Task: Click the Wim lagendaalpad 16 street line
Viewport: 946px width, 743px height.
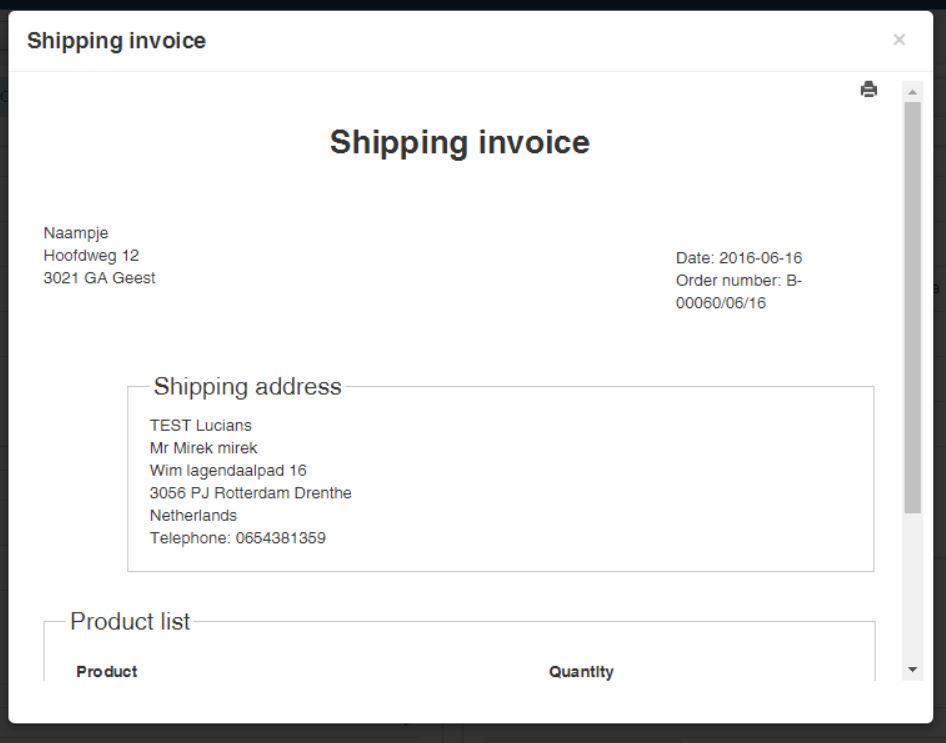Action: coord(228,470)
